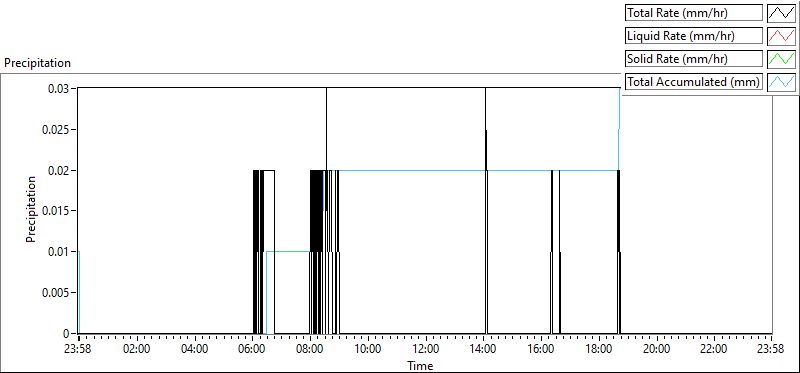Click the 08:00 time label
This screenshot has width=800, height=373.
pos(310,350)
